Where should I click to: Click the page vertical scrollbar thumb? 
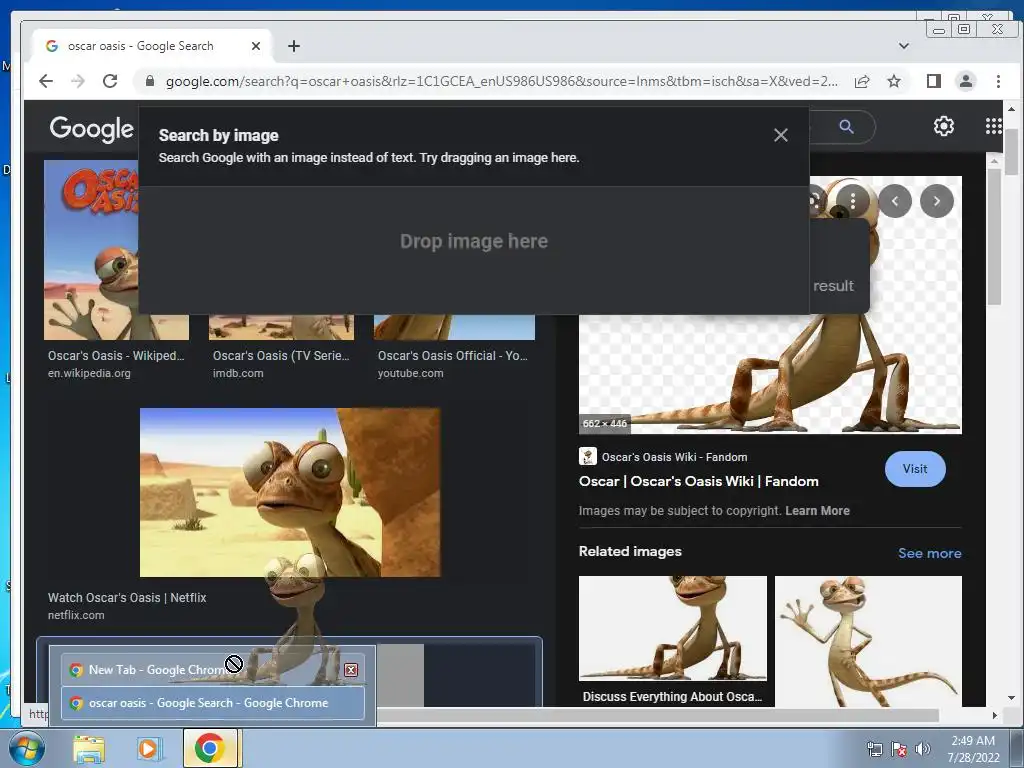tap(1012, 152)
